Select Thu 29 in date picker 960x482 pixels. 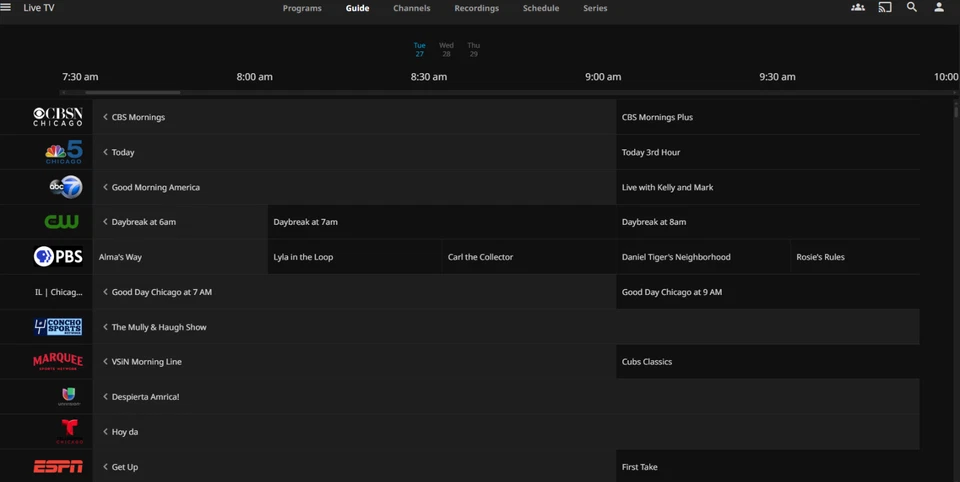(x=473, y=50)
